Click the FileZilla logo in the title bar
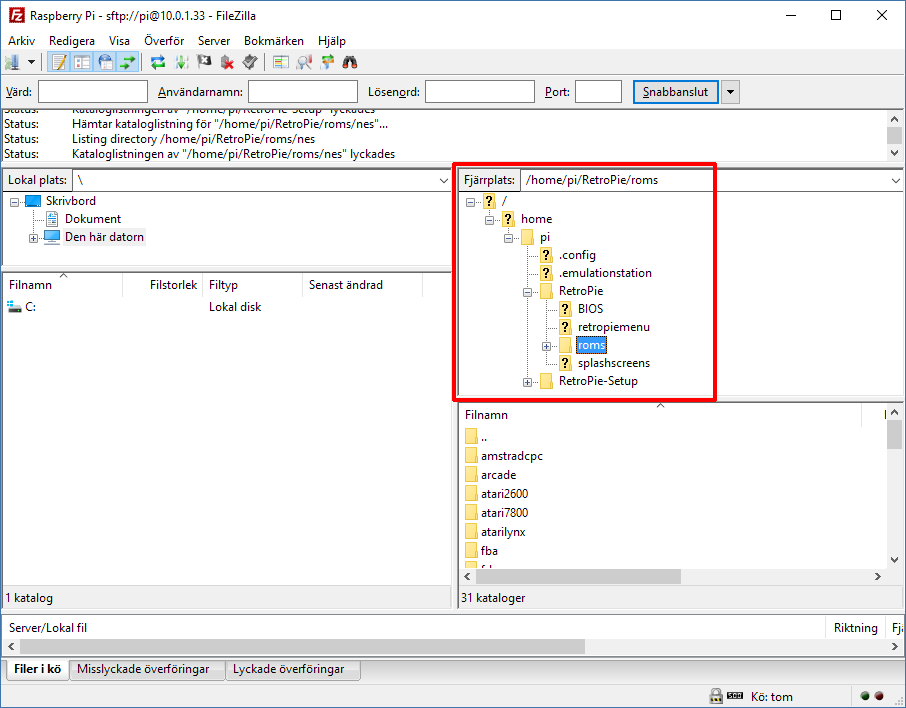 coord(16,15)
